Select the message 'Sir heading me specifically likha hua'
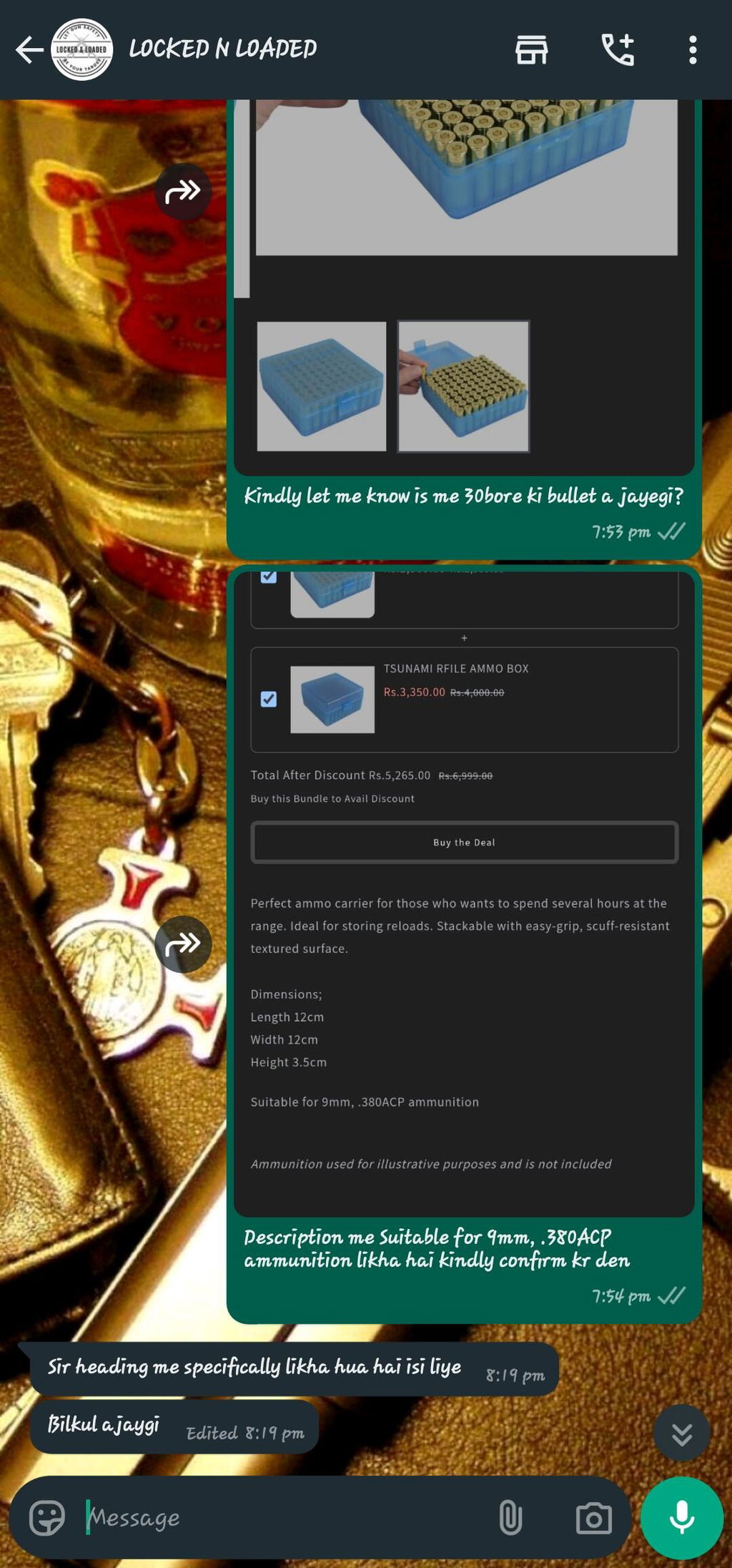Viewport: 732px width, 1568px height. pyautogui.click(x=295, y=1369)
